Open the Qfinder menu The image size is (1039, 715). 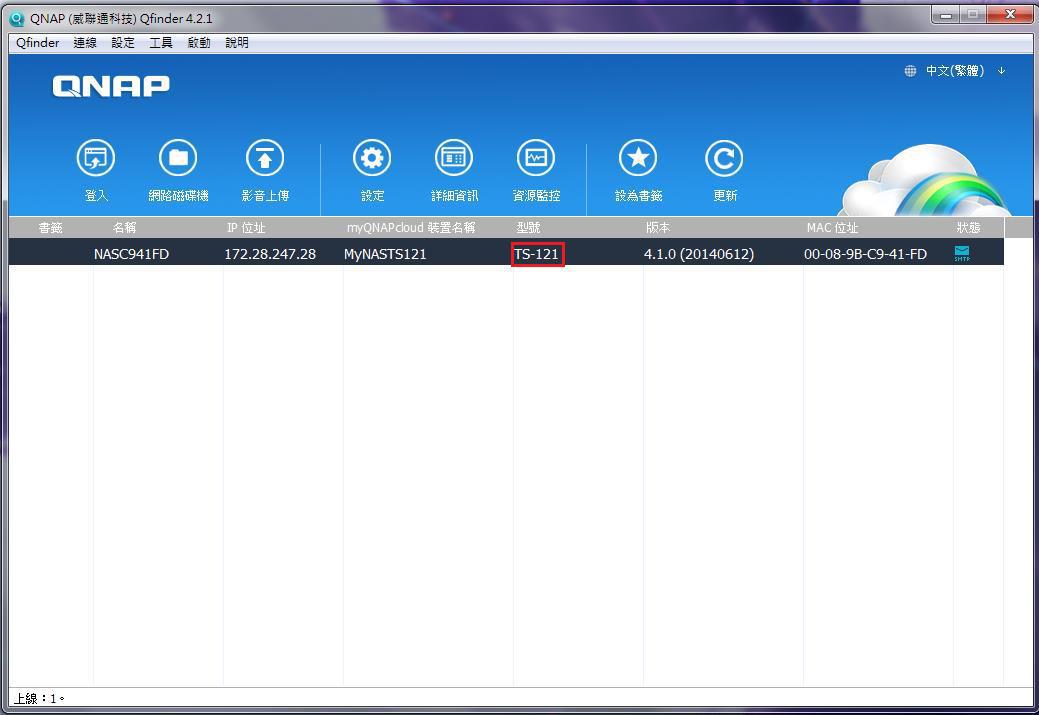37,42
